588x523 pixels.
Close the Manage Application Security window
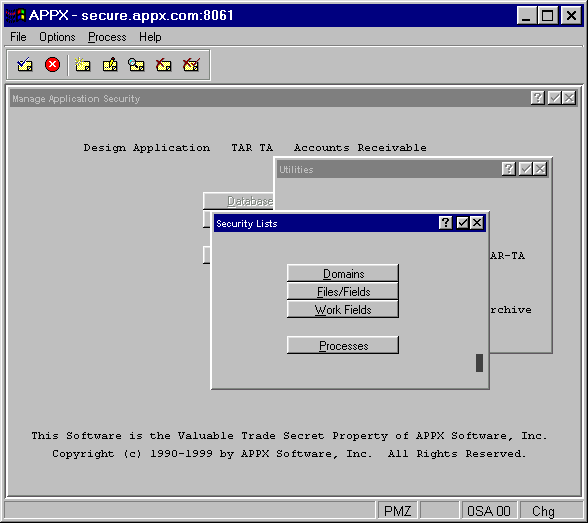(569, 98)
